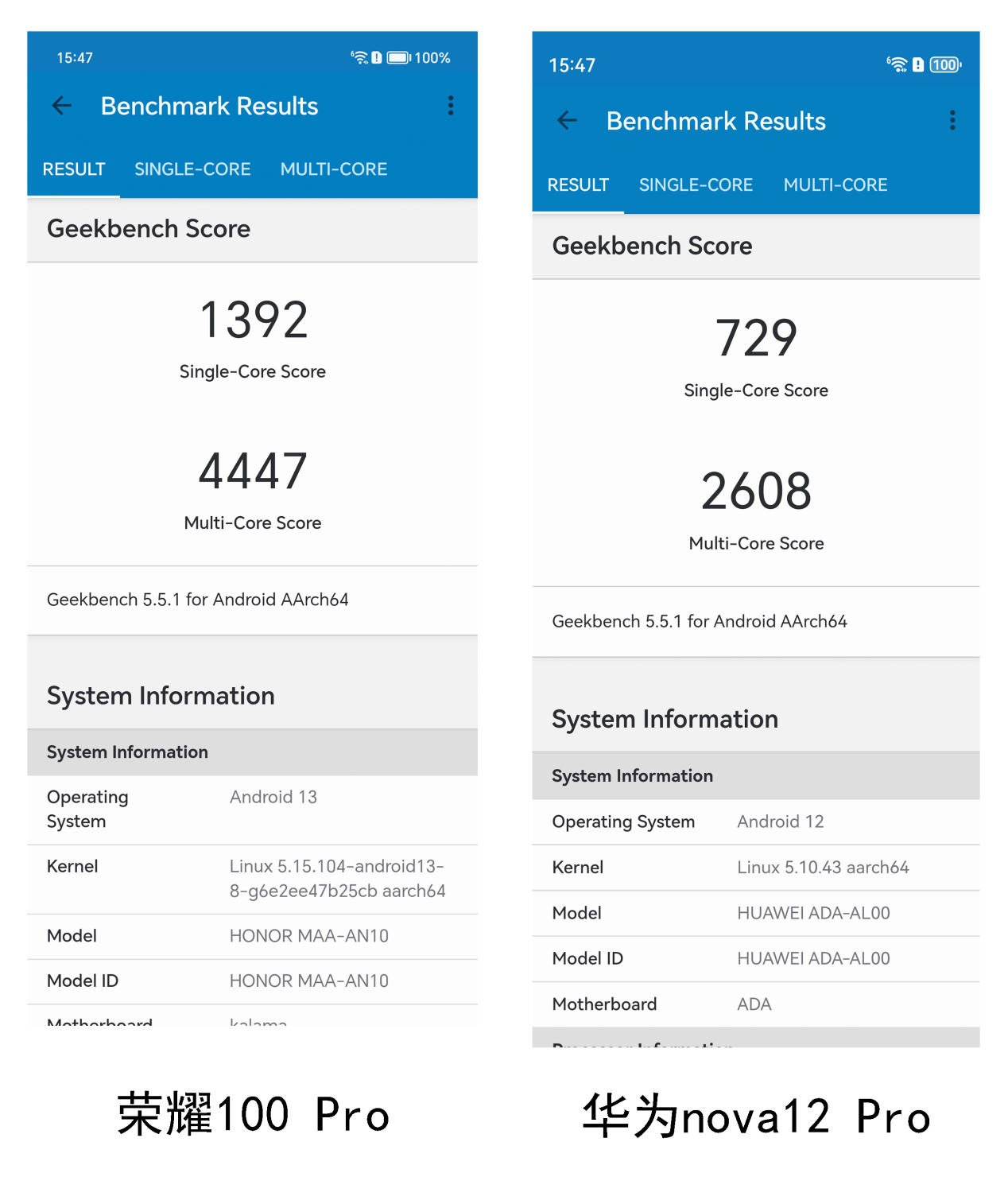Click Geekbench Score heading on left phone
The width and height of the screenshot is (1008, 1204).
(149, 229)
